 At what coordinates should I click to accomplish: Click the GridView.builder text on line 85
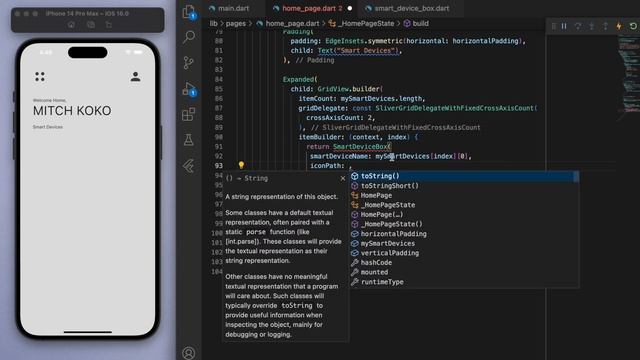(x=349, y=89)
